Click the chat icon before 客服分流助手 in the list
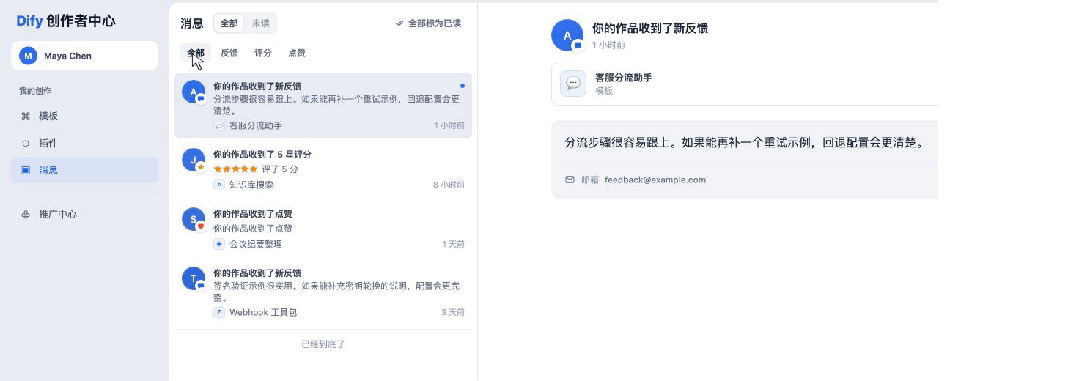This screenshot has height=381, width=1079. point(219,126)
